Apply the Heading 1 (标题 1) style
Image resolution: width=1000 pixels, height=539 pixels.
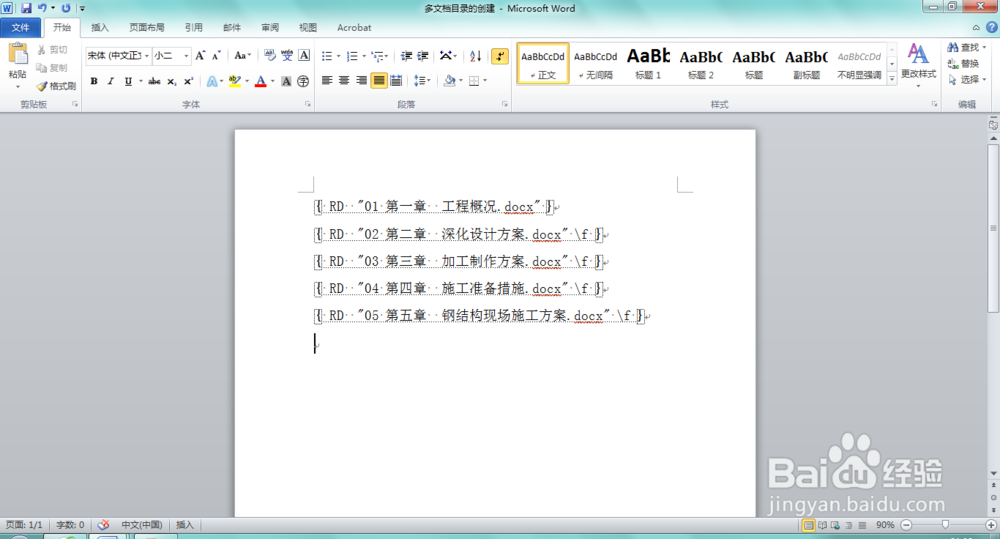pos(648,63)
